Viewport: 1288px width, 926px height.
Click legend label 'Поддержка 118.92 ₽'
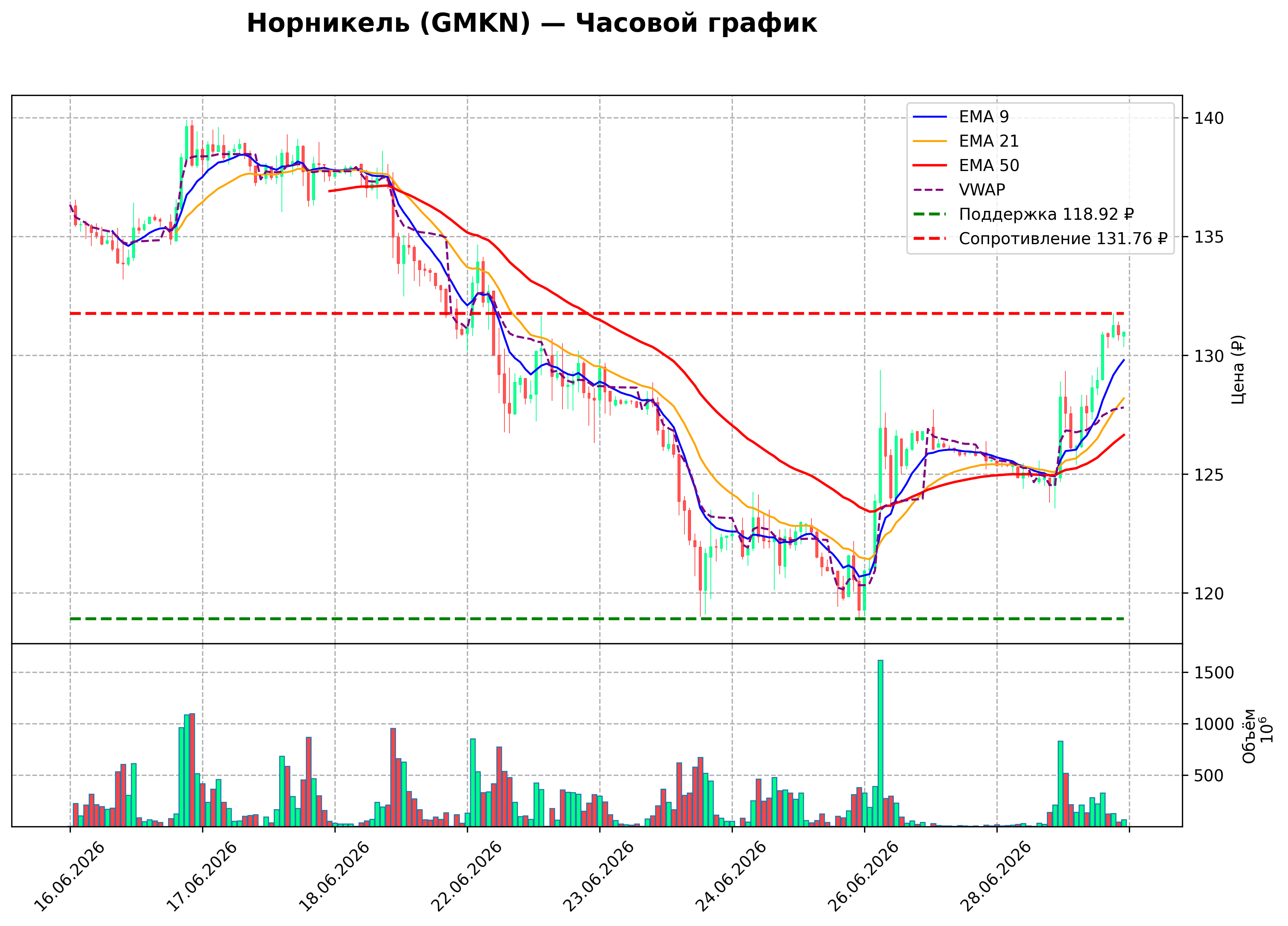point(1046,214)
